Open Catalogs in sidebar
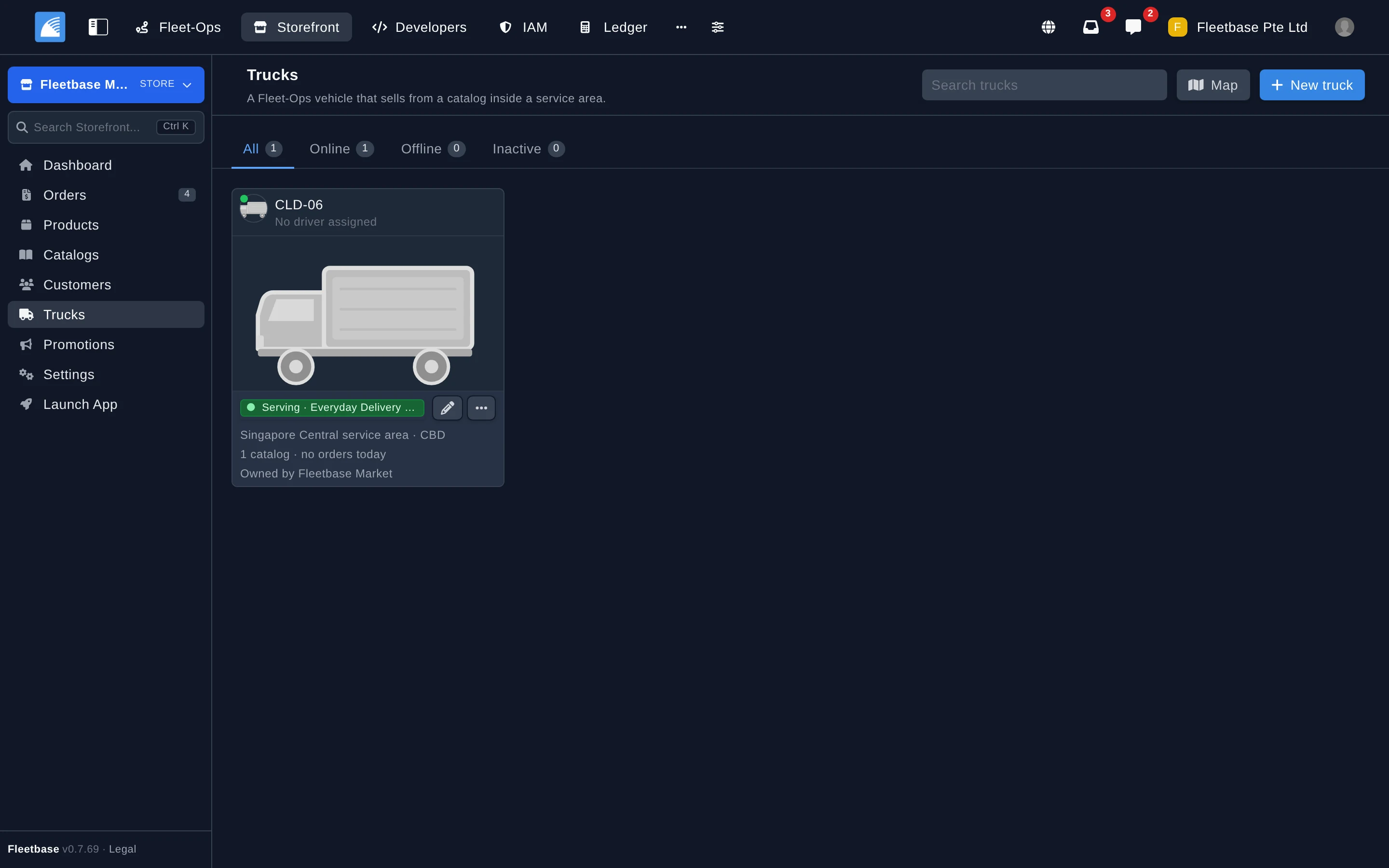 (106, 255)
